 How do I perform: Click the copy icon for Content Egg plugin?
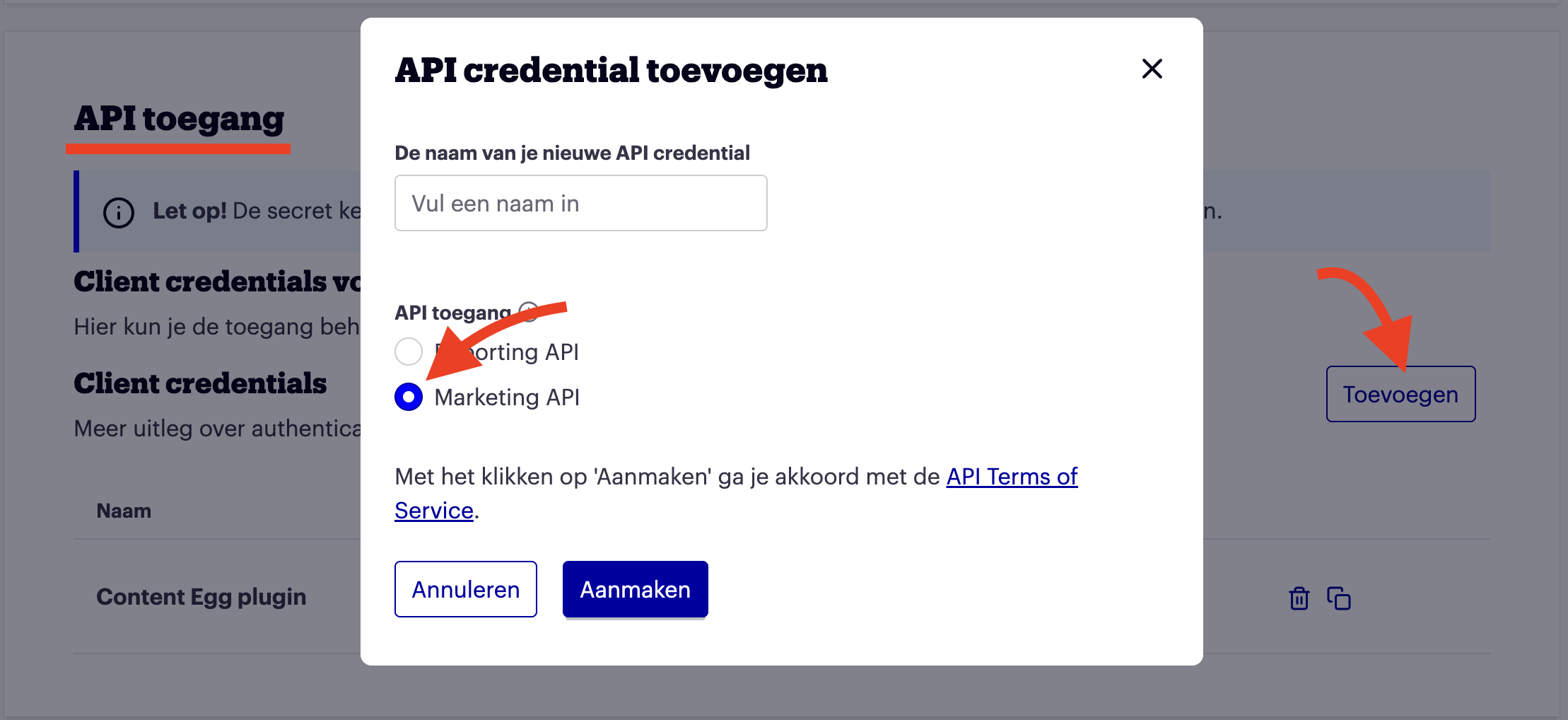pyautogui.click(x=1338, y=598)
